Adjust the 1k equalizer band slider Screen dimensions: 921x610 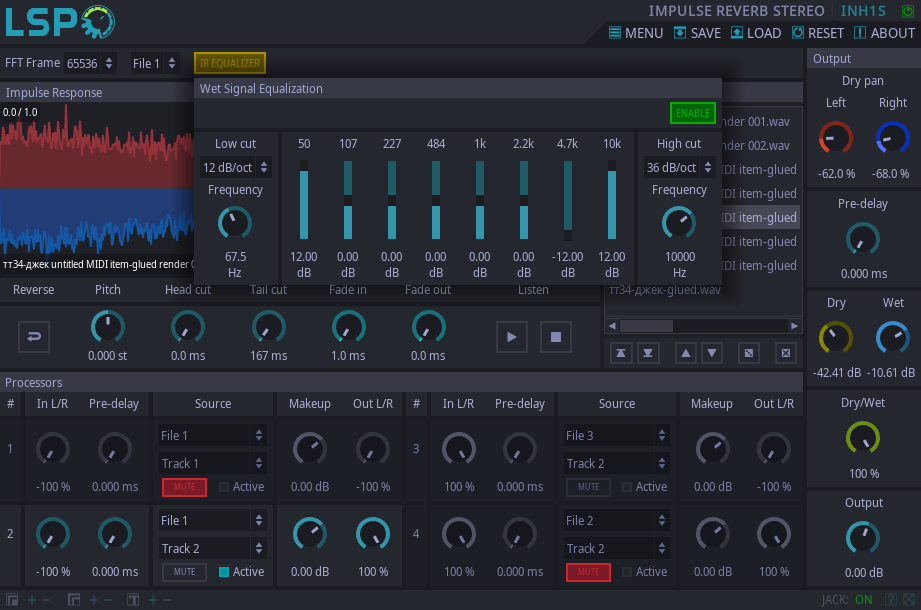tap(480, 200)
